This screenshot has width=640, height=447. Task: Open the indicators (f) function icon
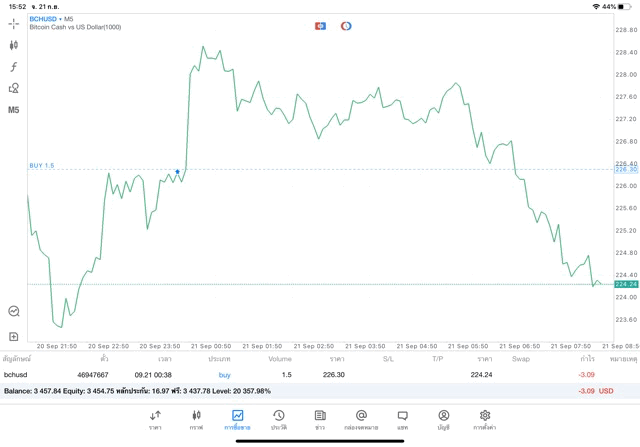14,67
